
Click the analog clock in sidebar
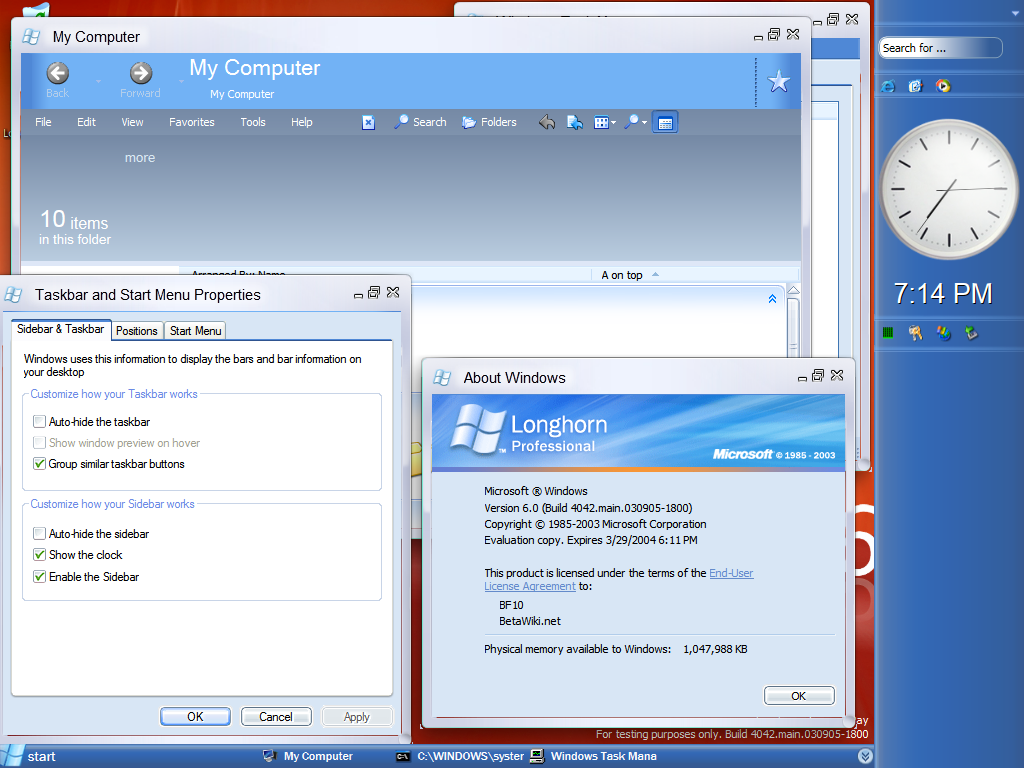click(948, 189)
